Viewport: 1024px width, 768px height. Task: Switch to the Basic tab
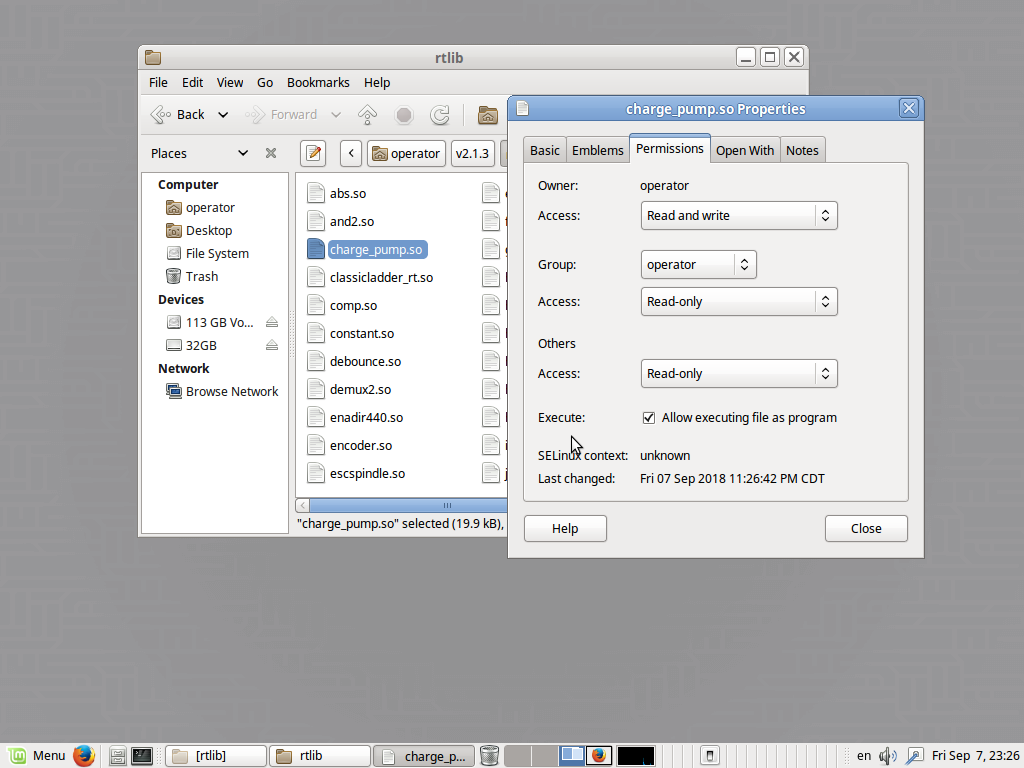pyautogui.click(x=545, y=150)
